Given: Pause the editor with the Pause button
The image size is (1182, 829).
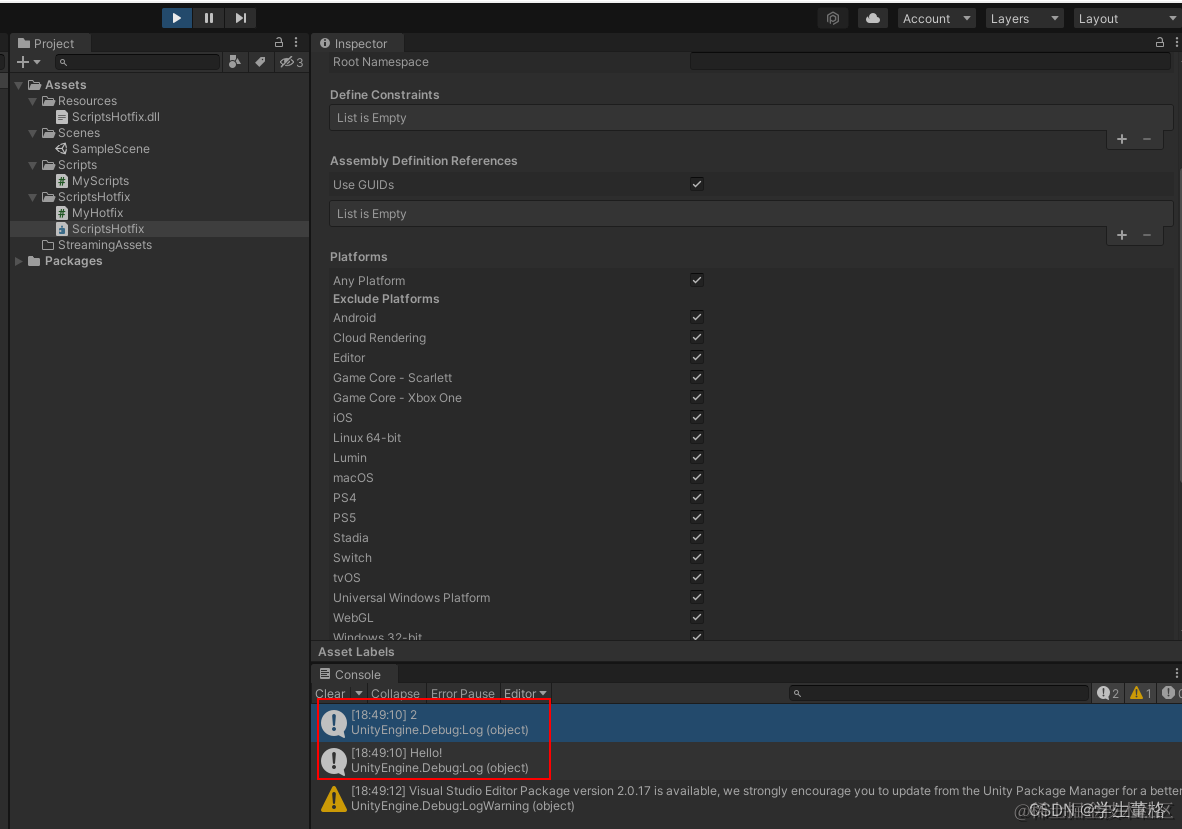Looking at the screenshot, I should 209,18.
